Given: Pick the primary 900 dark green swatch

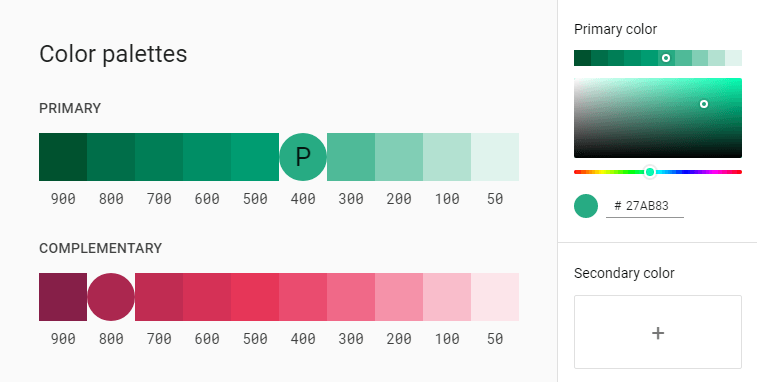Looking at the screenshot, I should tap(63, 157).
